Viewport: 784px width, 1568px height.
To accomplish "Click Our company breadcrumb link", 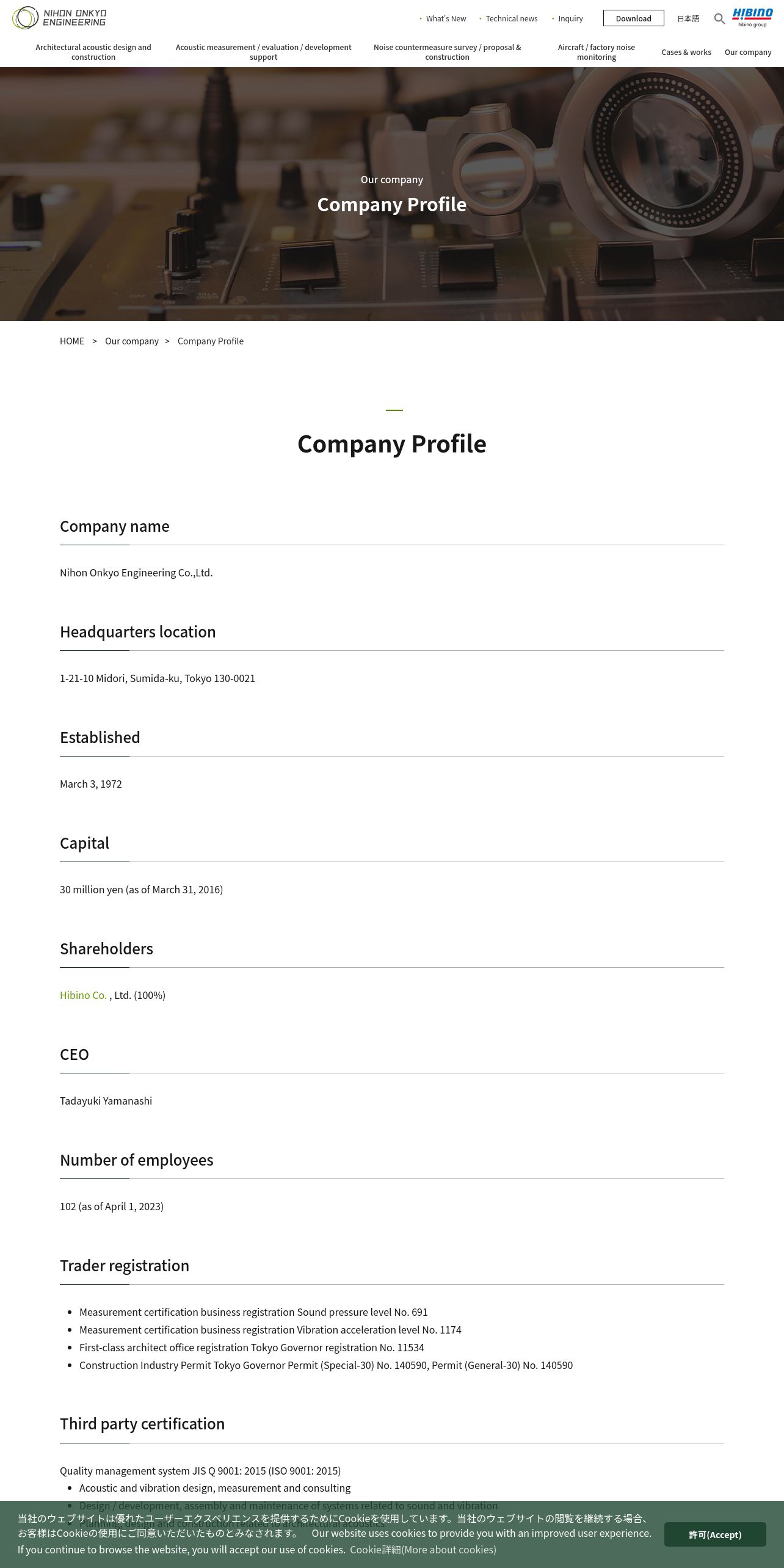I will pos(132,341).
